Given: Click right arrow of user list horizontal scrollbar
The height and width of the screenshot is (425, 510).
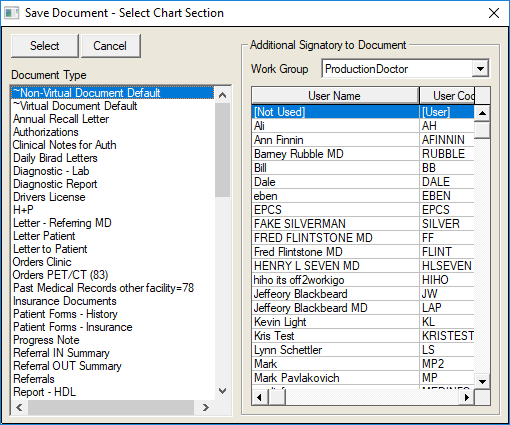Looking at the screenshot, I should (x=467, y=397).
